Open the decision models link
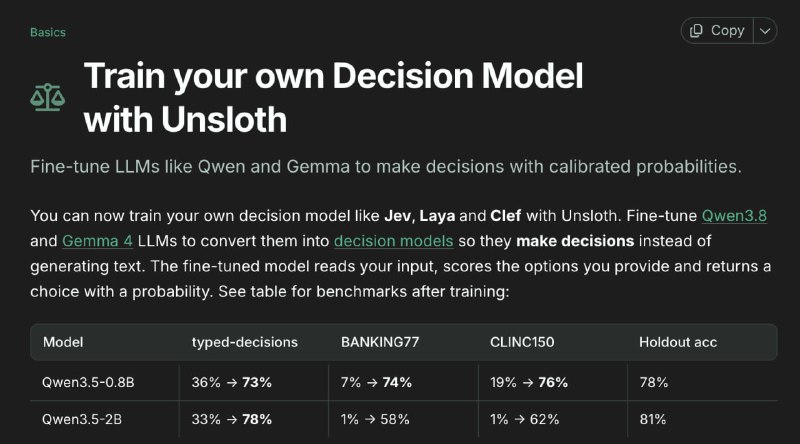Screen dimensions: 800x444 tap(393, 241)
